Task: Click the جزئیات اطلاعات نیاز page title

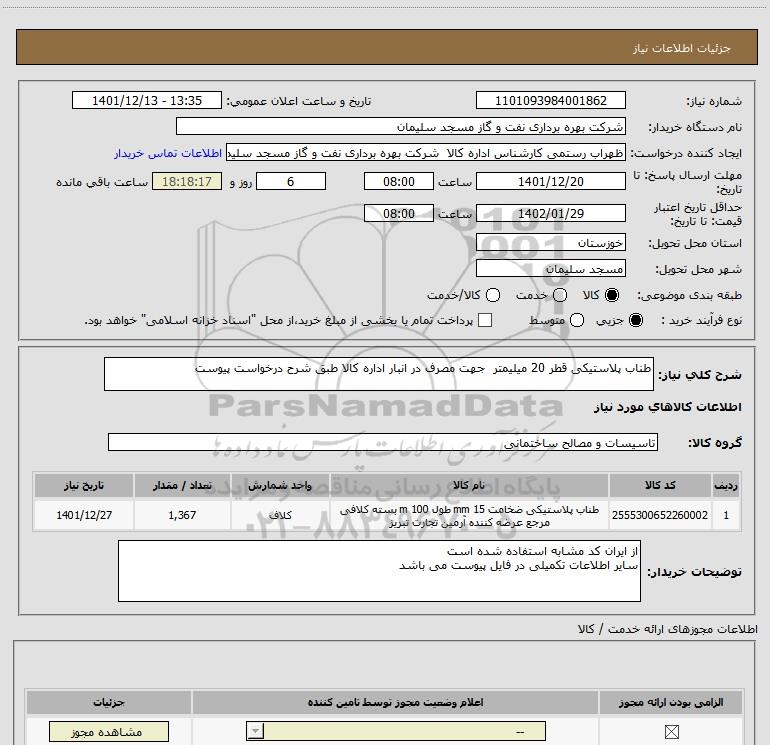Action: (x=682, y=48)
